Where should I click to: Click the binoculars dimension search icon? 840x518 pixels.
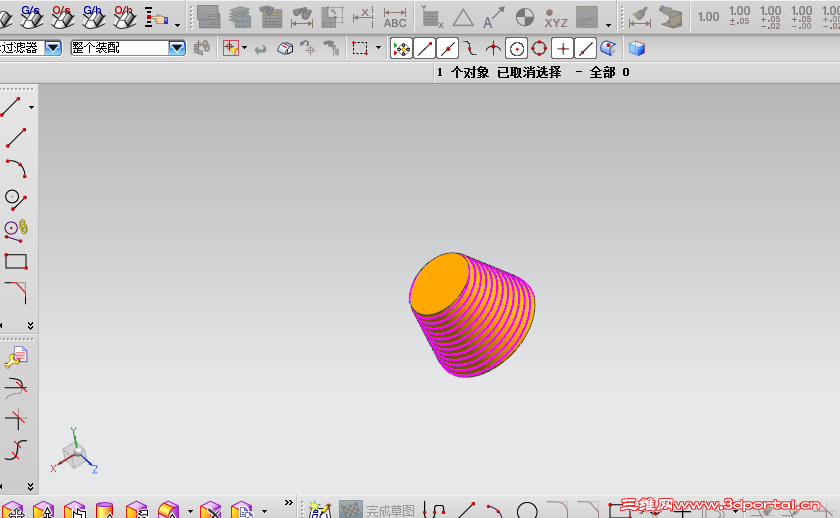302,17
